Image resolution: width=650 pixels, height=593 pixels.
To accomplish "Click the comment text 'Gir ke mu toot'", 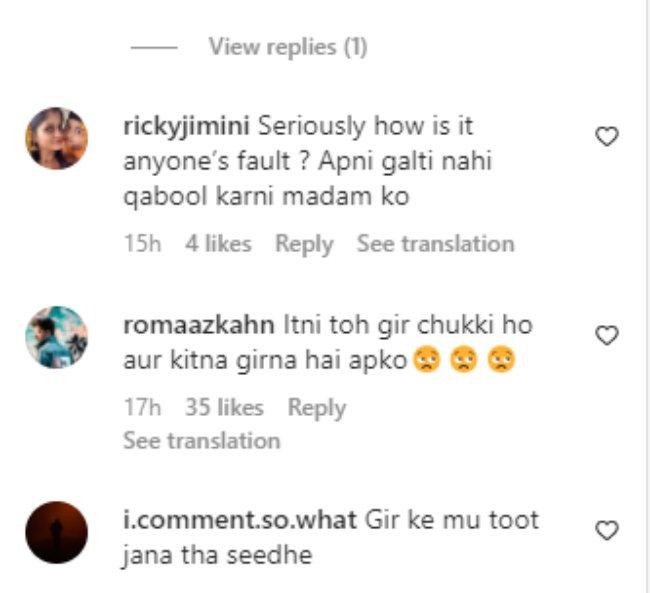I will [x=454, y=521].
